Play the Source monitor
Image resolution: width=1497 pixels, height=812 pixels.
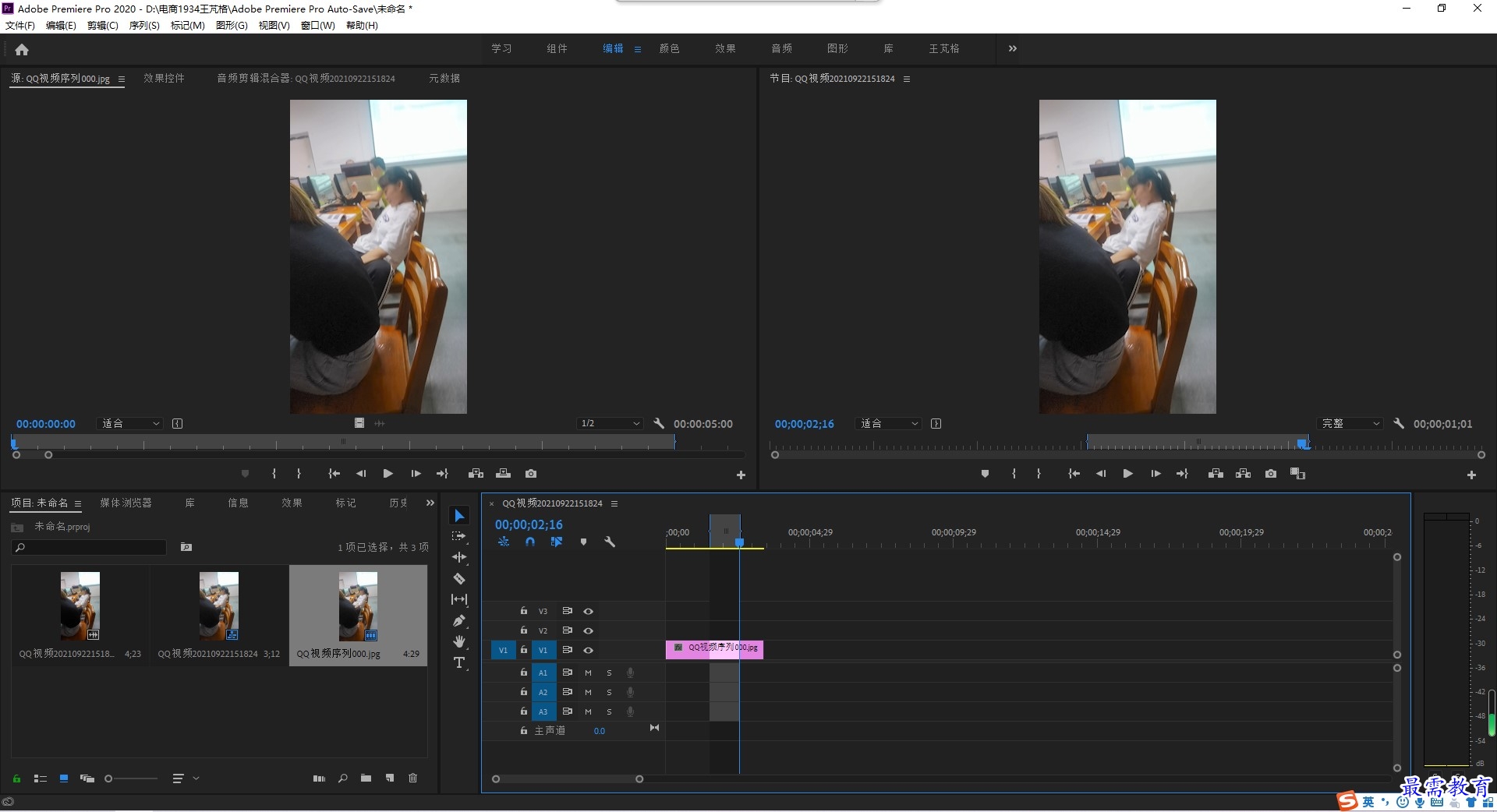pyautogui.click(x=388, y=474)
